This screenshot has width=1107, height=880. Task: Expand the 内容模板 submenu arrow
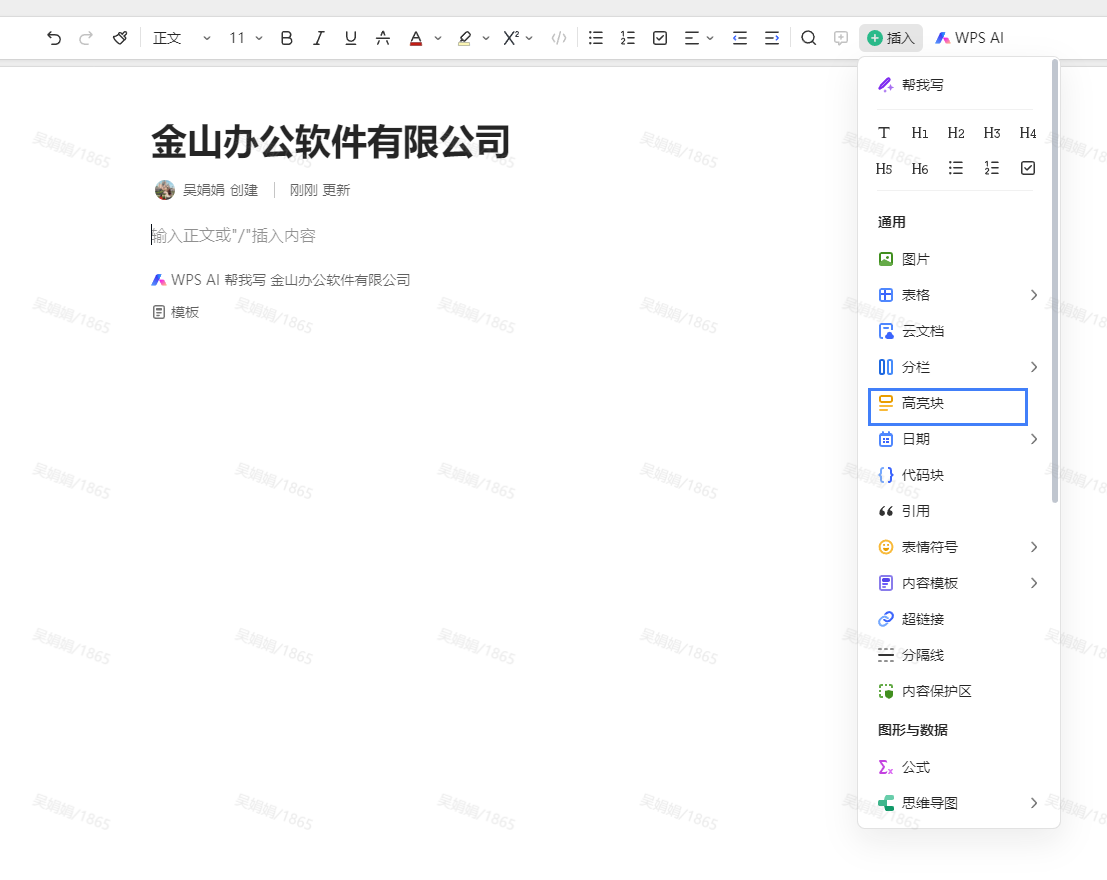(x=1034, y=583)
